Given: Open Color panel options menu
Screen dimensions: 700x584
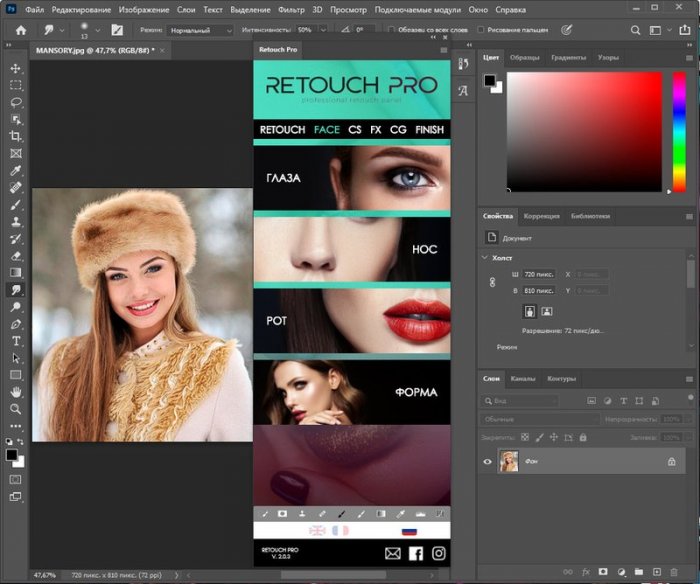Looking at the screenshot, I should click(x=689, y=58).
